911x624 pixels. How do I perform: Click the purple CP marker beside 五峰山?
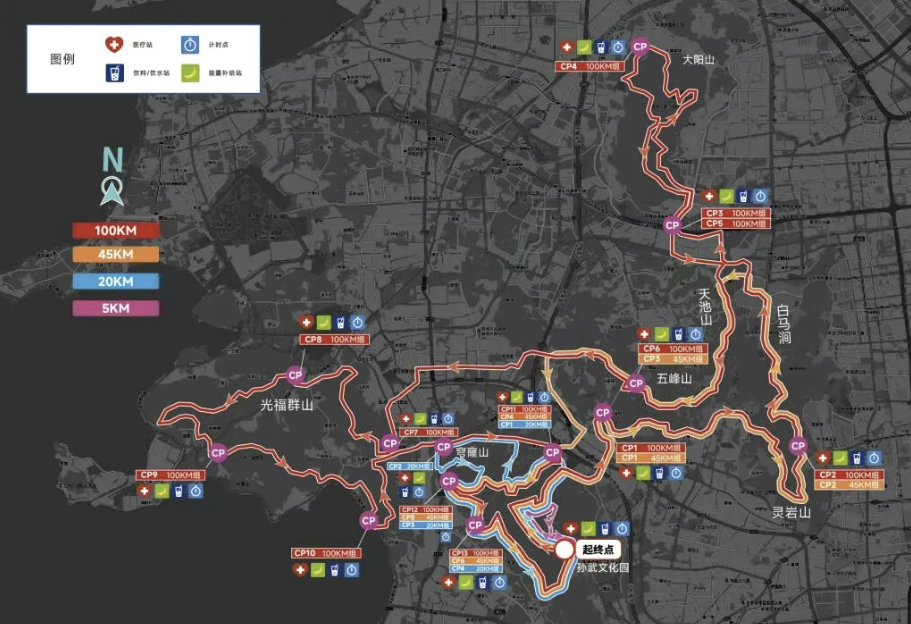[x=635, y=382]
